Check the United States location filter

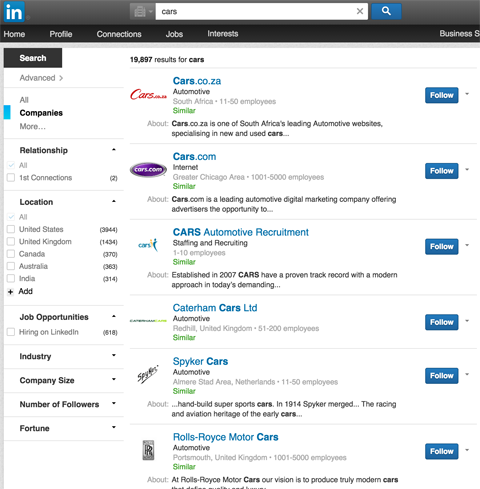11,229
